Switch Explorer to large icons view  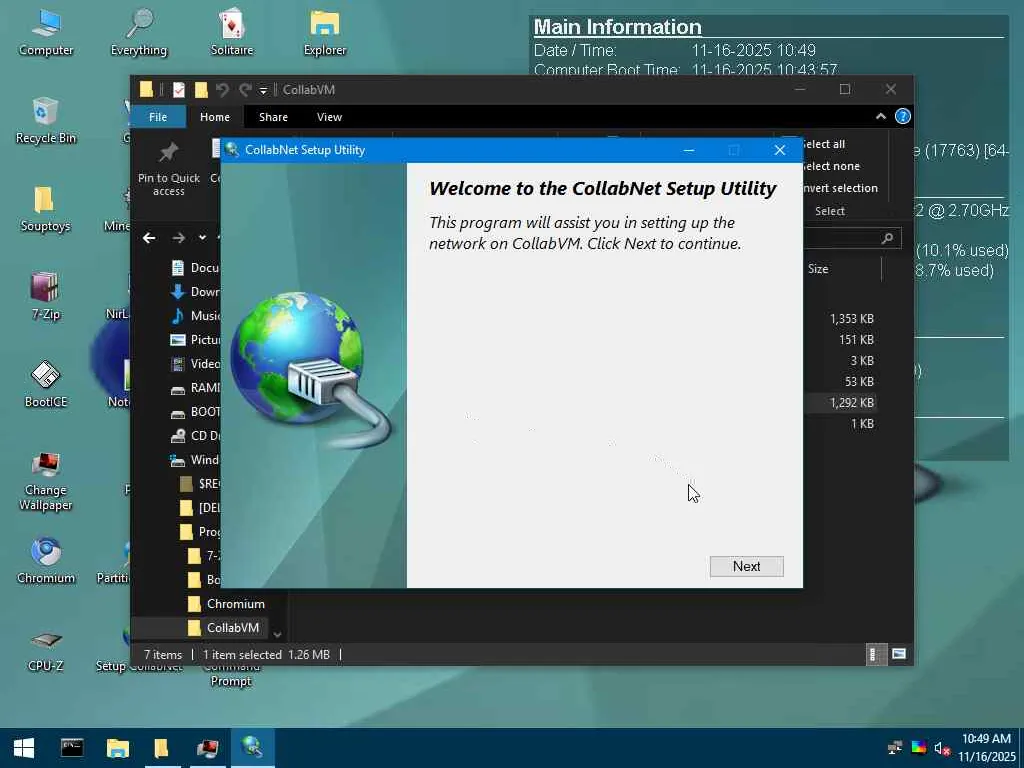click(x=899, y=654)
